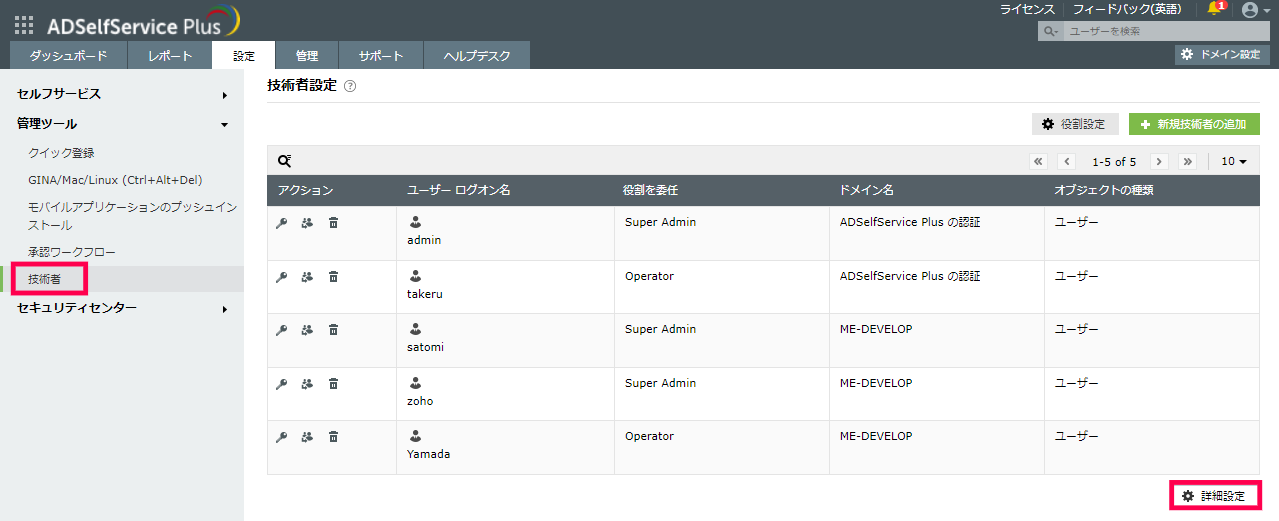Image resolution: width=1279 pixels, height=521 pixels.
Task: Open the rows-per-page 10 dropdown
Action: pos(1234,161)
